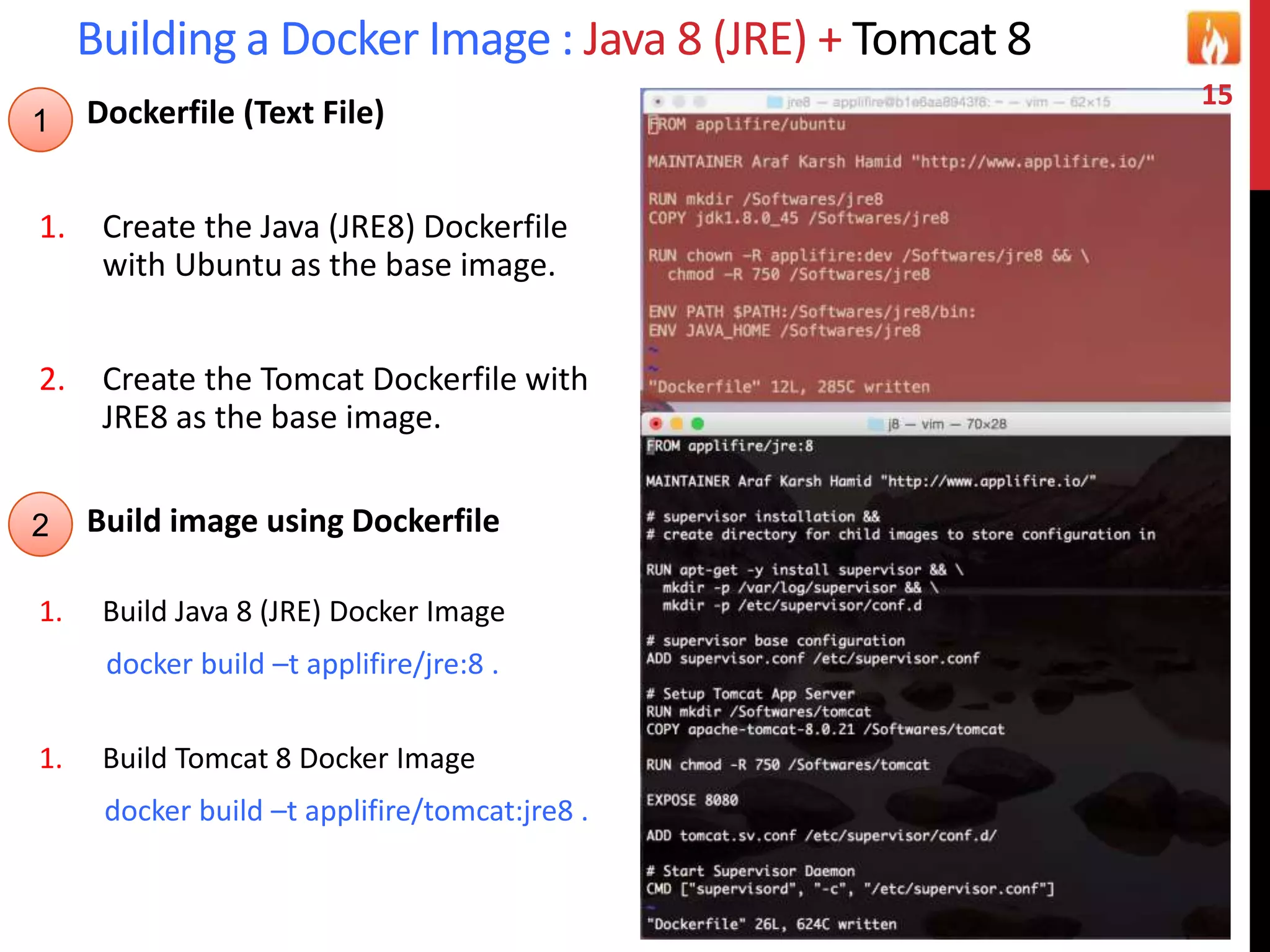Image resolution: width=1270 pixels, height=952 pixels.
Task: Click '# create directory for child images' comment
Action: tap(901, 535)
